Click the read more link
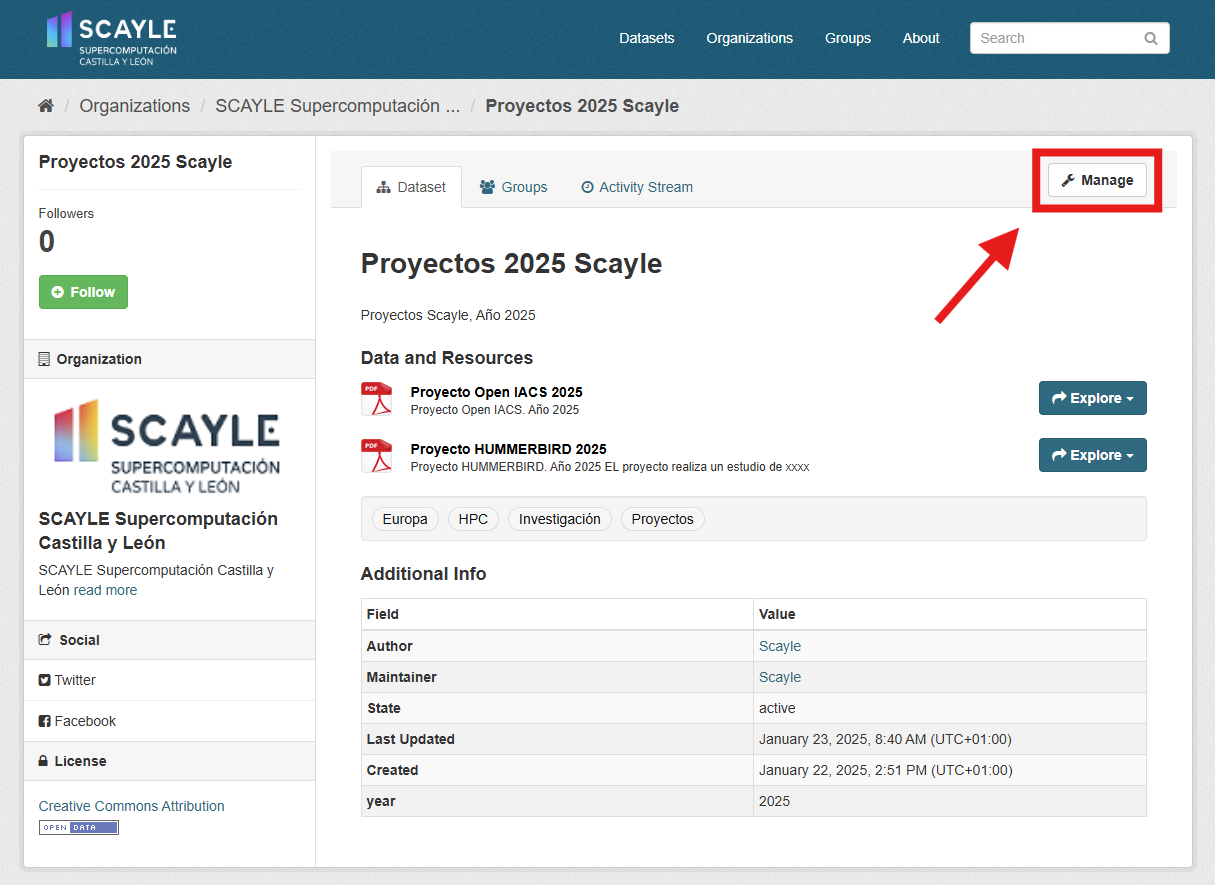The height and width of the screenshot is (885, 1215). [x=105, y=590]
